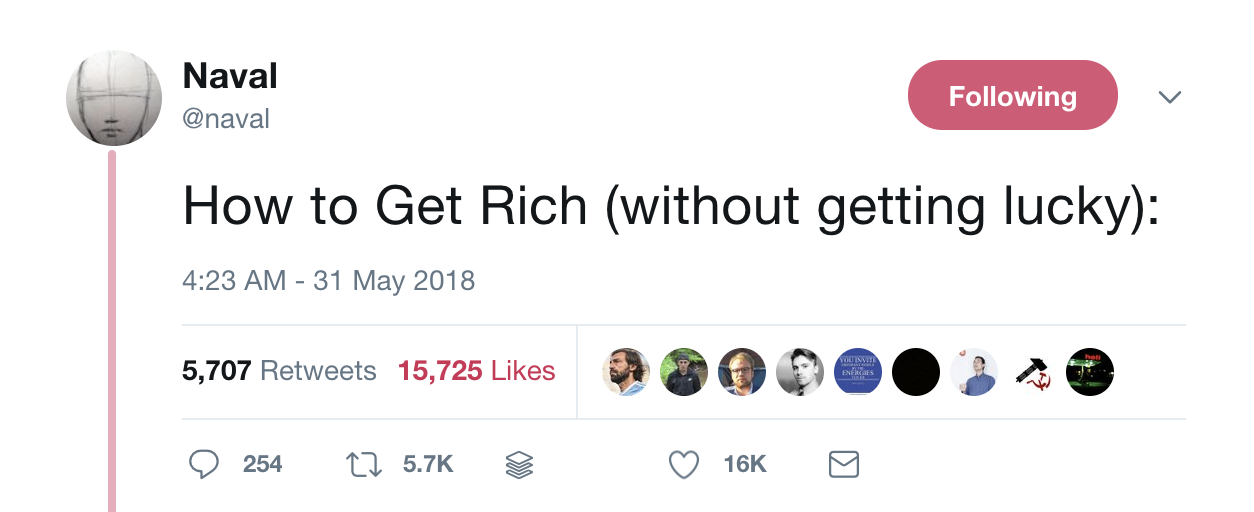Click the solid black liker avatar
This screenshot has height=512, width=1254.
(x=915, y=372)
